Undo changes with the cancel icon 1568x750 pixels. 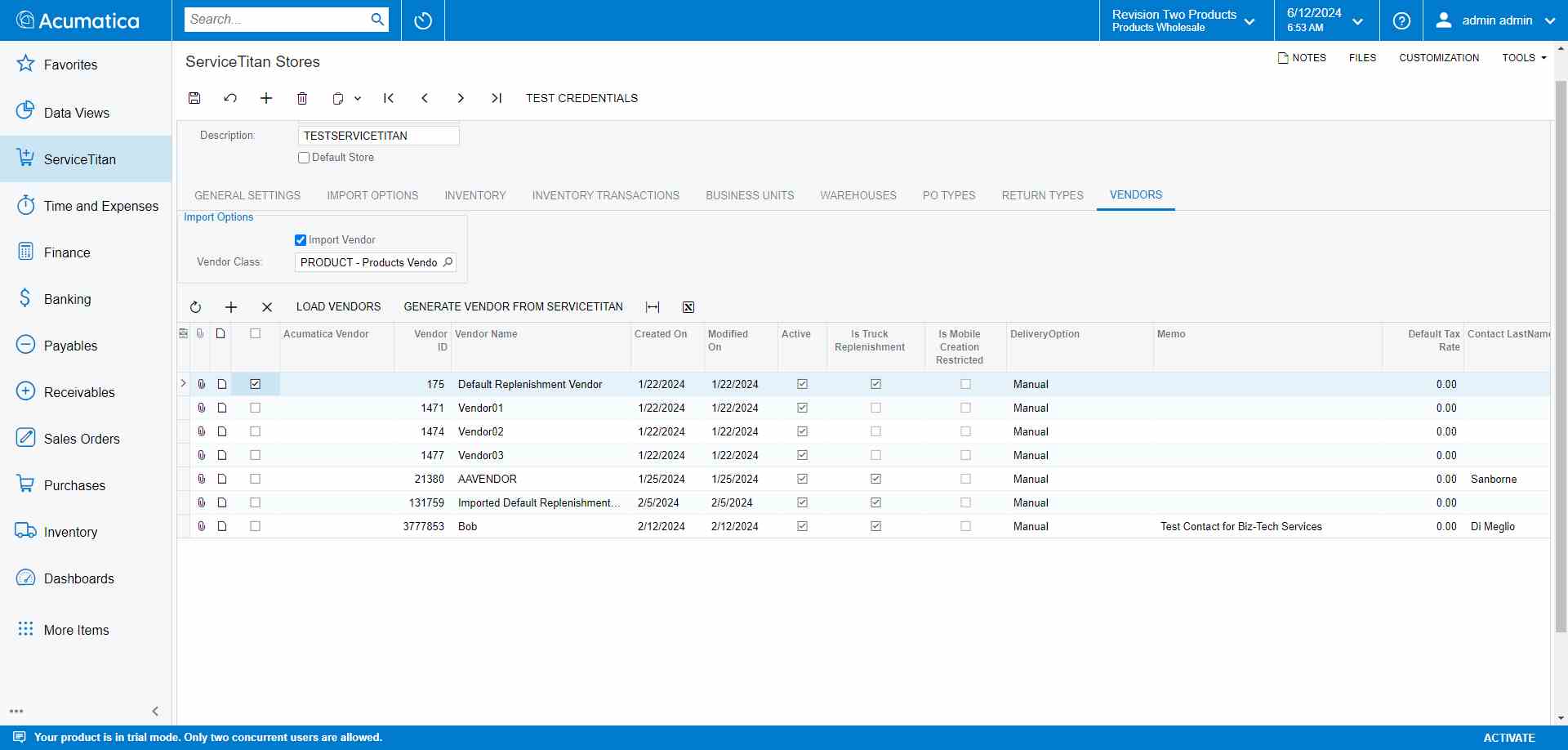point(230,98)
